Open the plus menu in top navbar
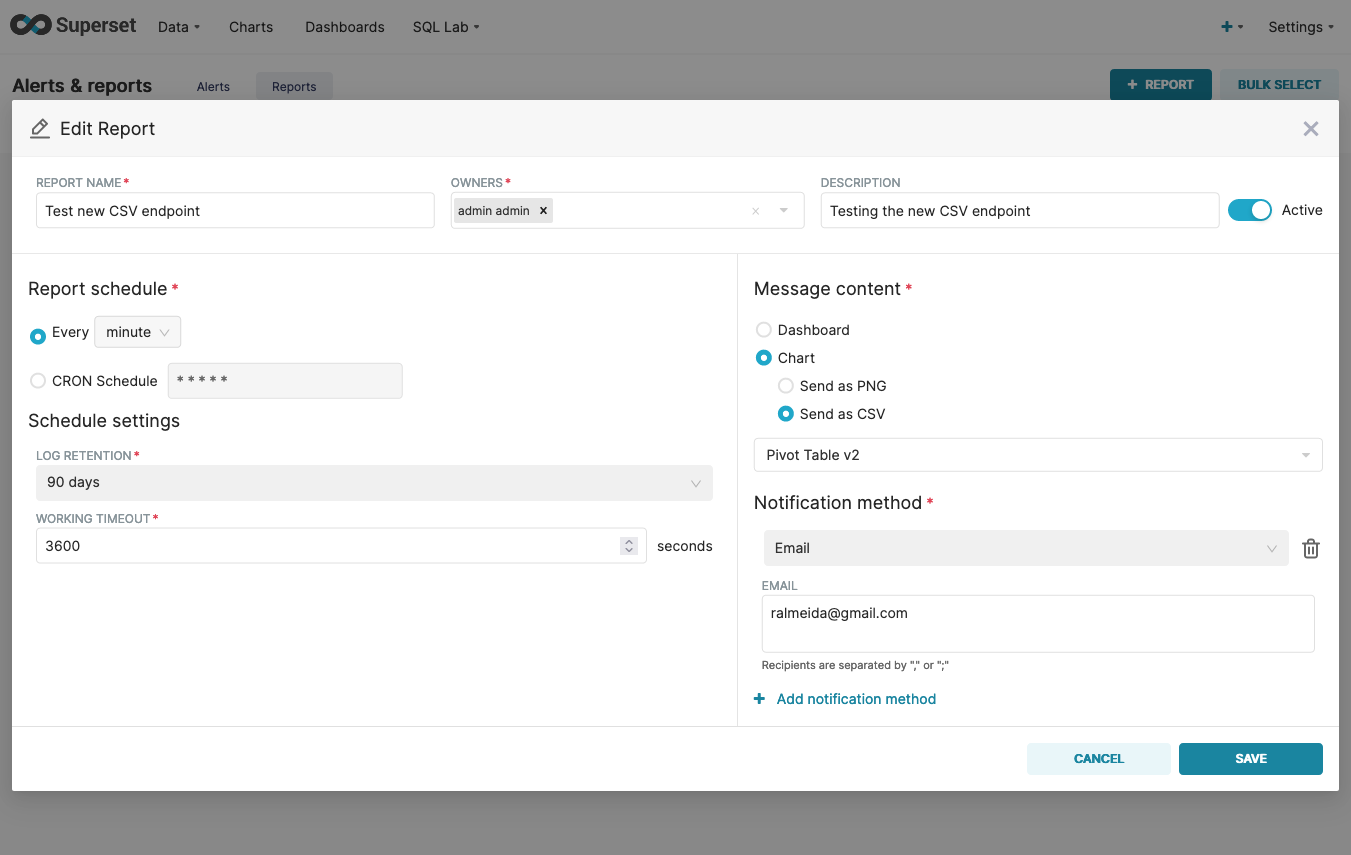 1232,27
